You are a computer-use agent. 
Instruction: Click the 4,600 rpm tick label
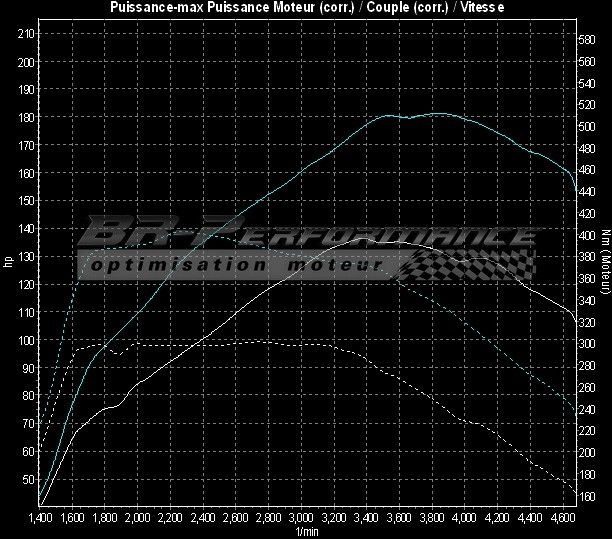pos(563,518)
